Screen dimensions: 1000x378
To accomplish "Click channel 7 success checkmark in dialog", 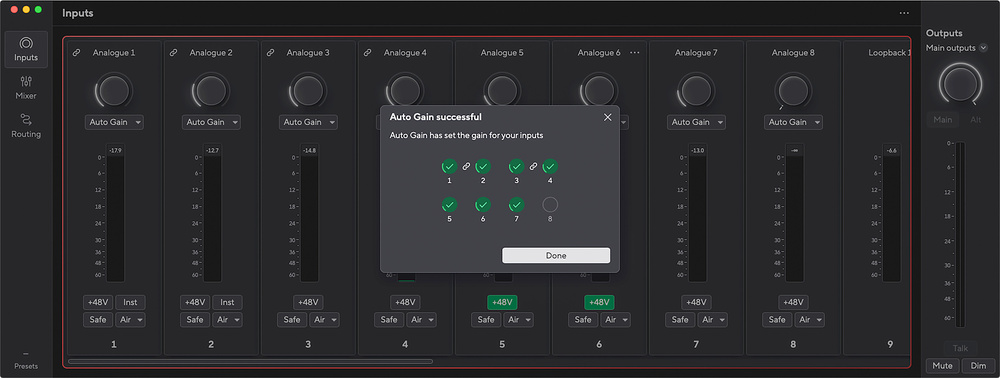I will 517,205.
